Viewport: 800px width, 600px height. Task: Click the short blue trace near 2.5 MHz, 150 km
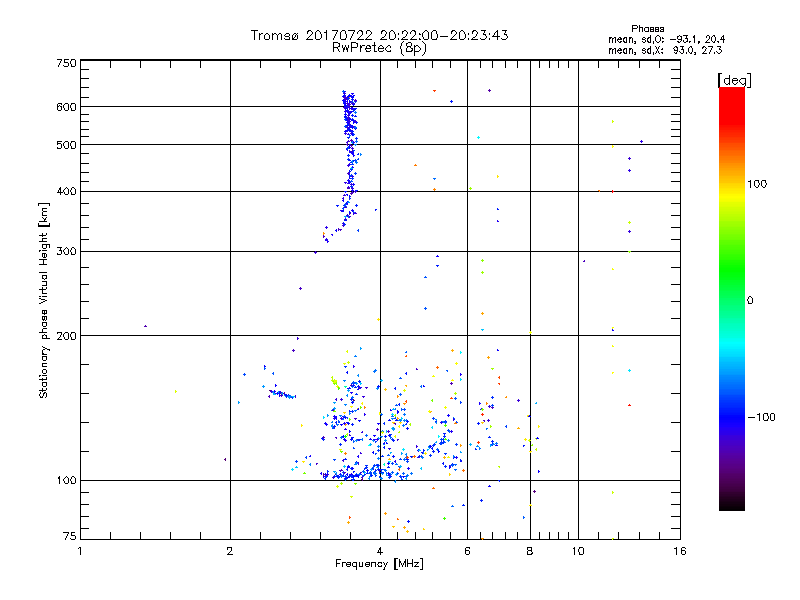(282, 394)
